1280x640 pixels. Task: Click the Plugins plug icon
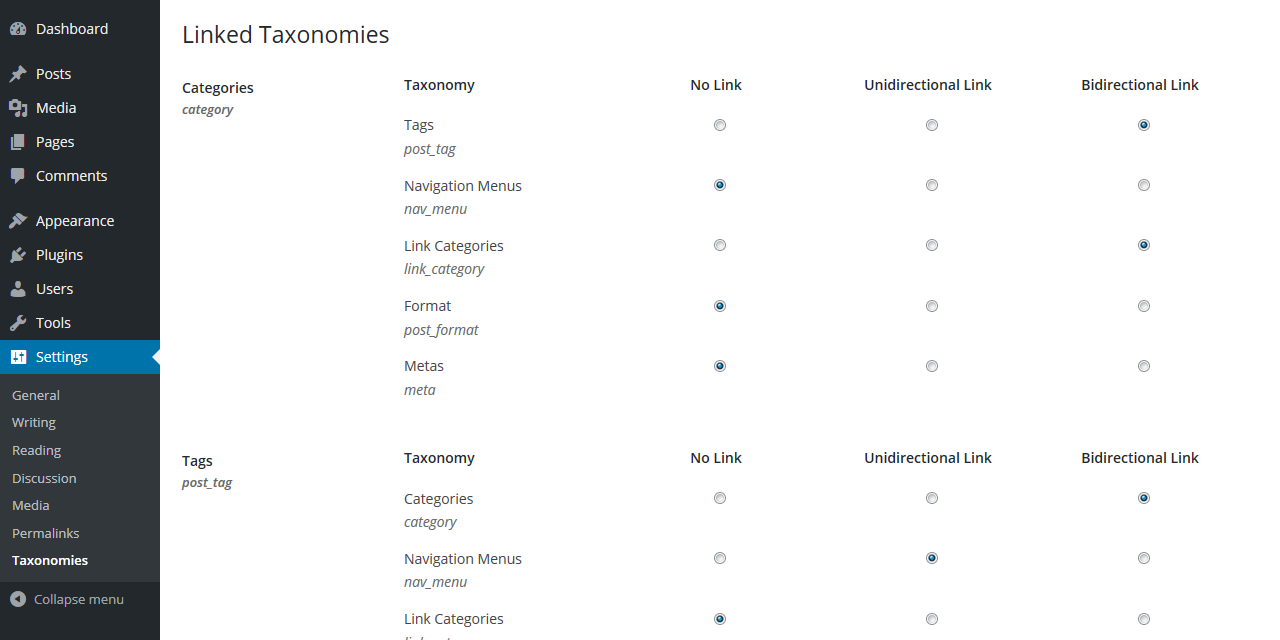coord(18,255)
